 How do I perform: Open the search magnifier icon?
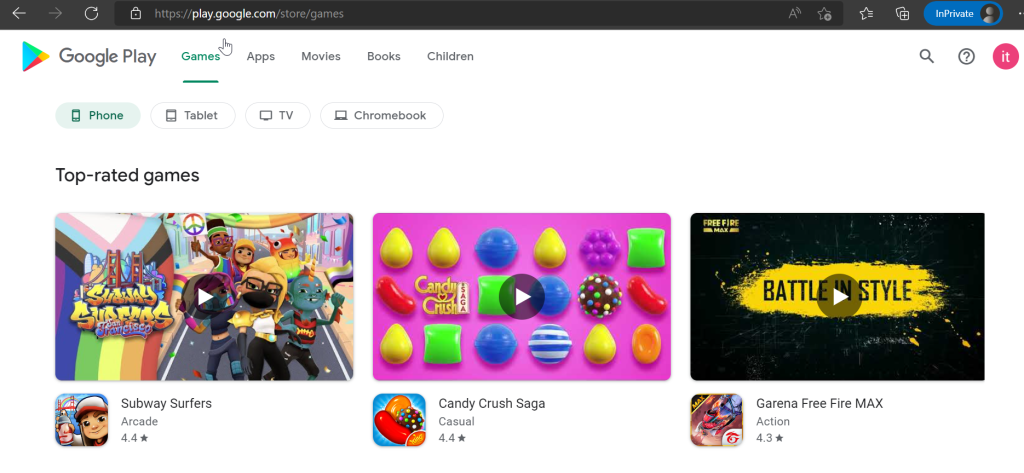[x=926, y=56]
